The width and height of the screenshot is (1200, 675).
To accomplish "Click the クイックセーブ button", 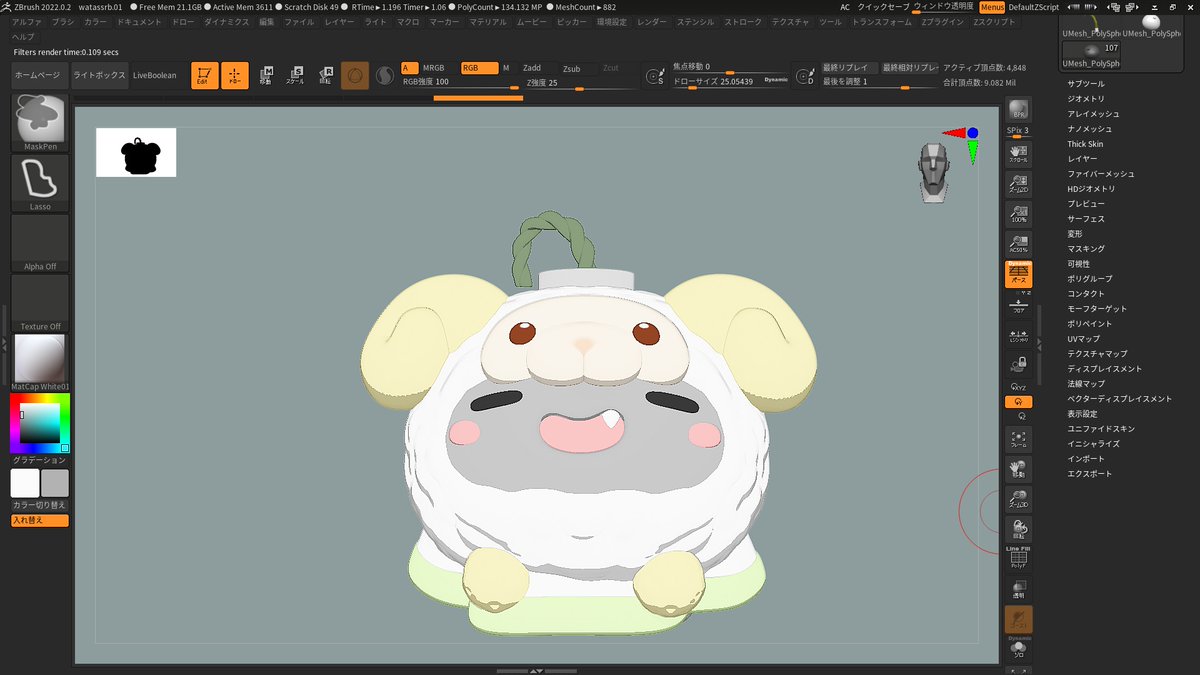I will pyautogui.click(x=884, y=7).
